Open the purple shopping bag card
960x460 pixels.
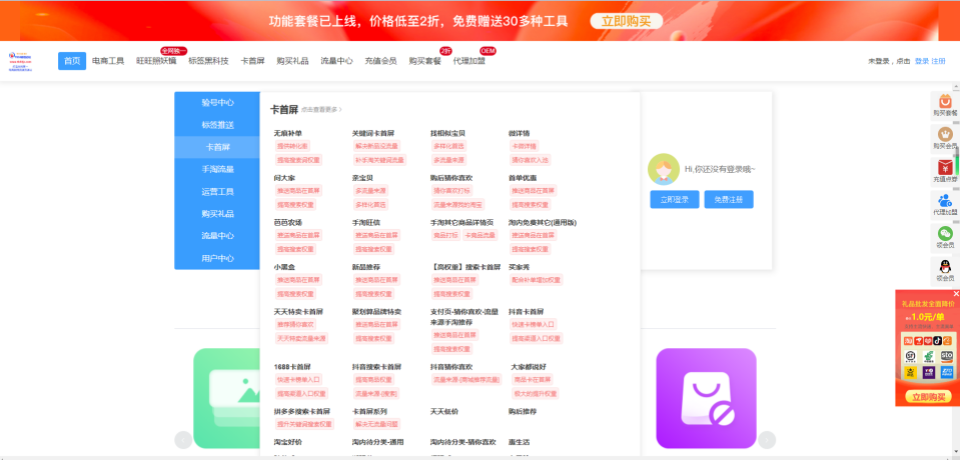pos(706,399)
